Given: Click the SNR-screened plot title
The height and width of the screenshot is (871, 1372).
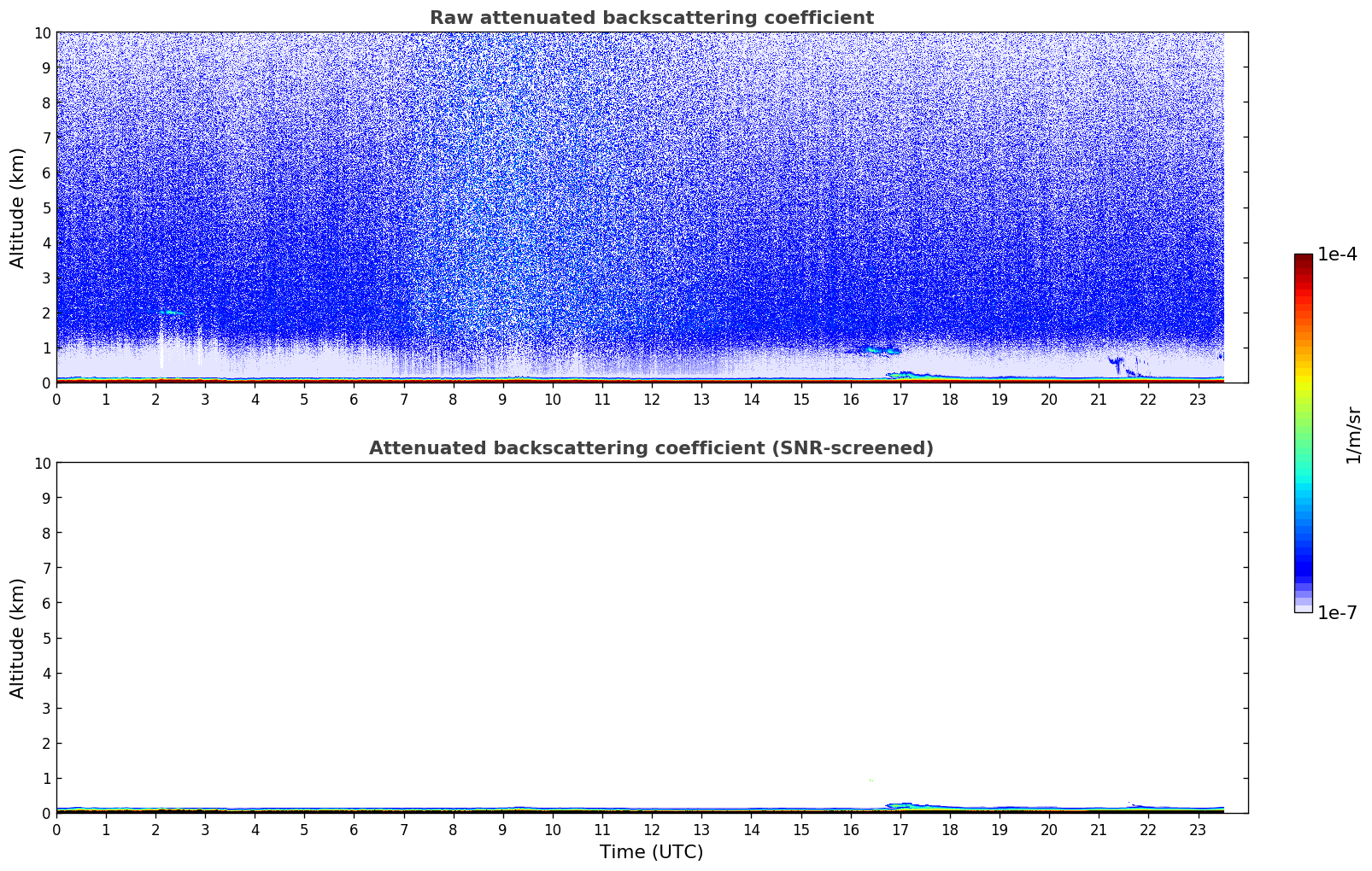Looking at the screenshot, I should coord(651,448).
